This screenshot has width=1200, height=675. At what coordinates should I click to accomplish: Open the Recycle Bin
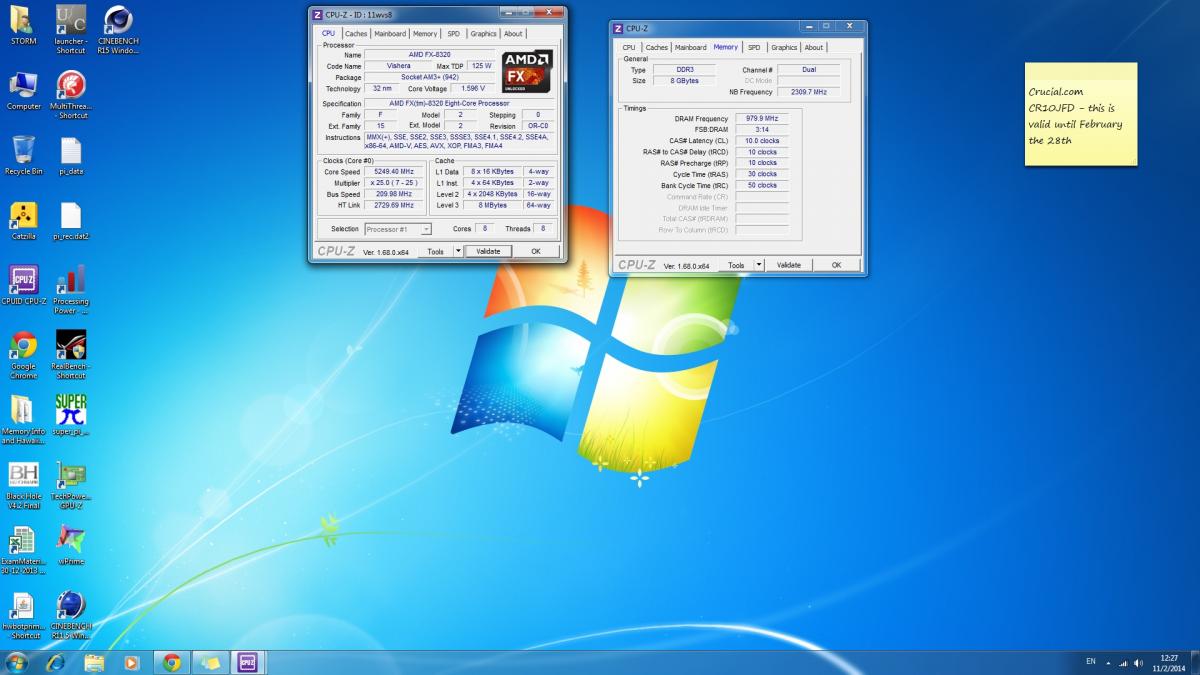(23, 155)
